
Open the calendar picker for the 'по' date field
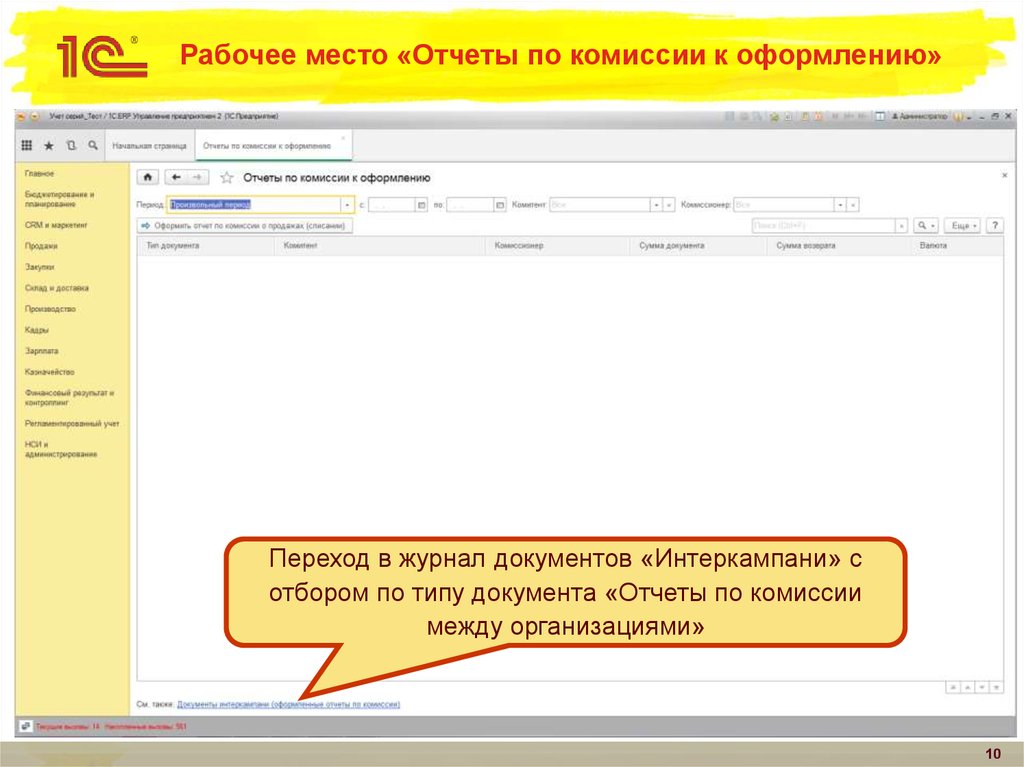click(499, 203)
